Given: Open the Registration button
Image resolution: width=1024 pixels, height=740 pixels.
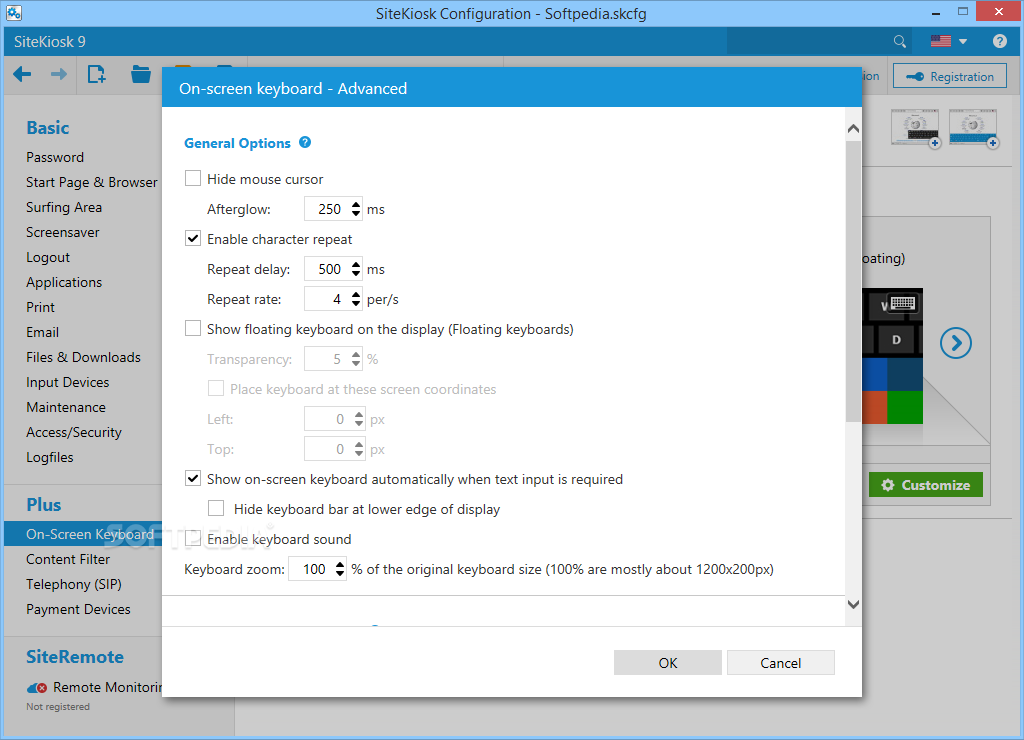Looking at the screenshot, I should (x=952, y=76).
